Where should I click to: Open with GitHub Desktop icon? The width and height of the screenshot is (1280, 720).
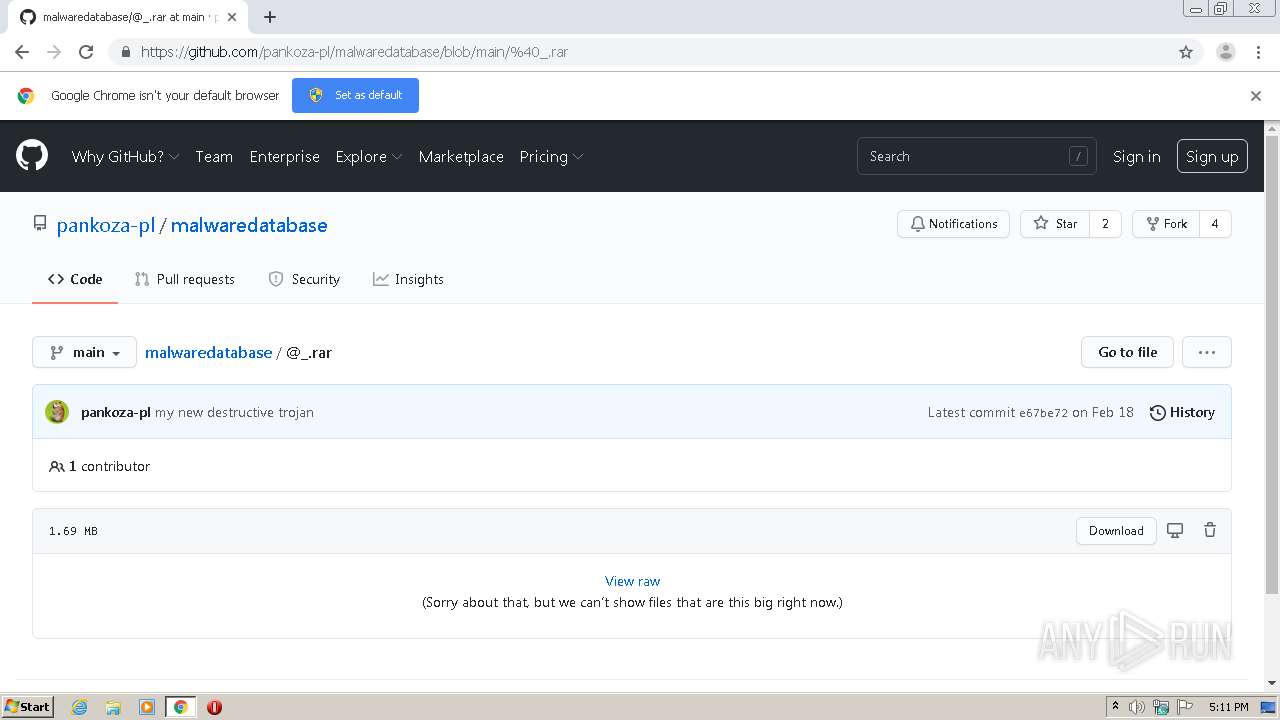[x=1175, y=531]
